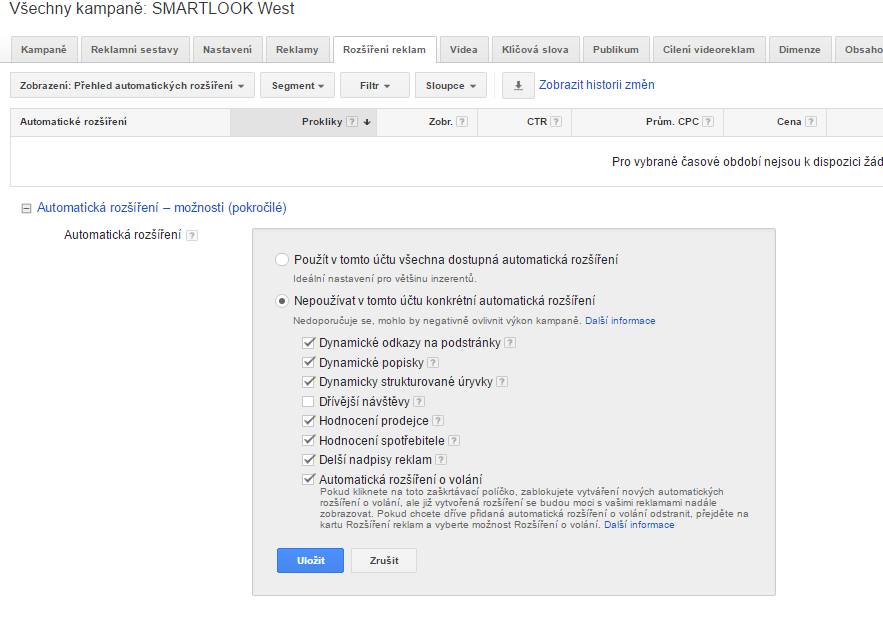The image size is (883, 634).
Task: Switch to the Klíčová slova tab
Action: pos(535,50)
